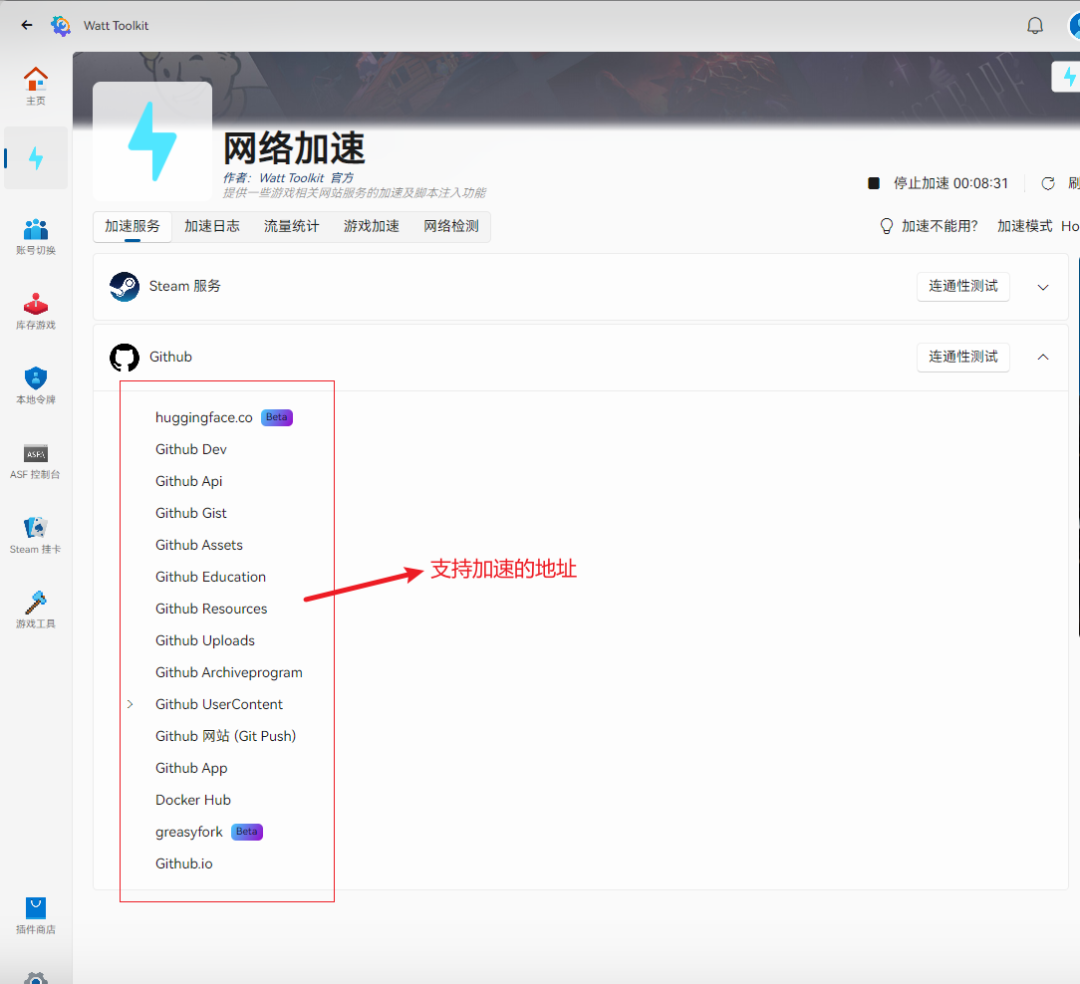Click the Github octocat logo icon

125,357
